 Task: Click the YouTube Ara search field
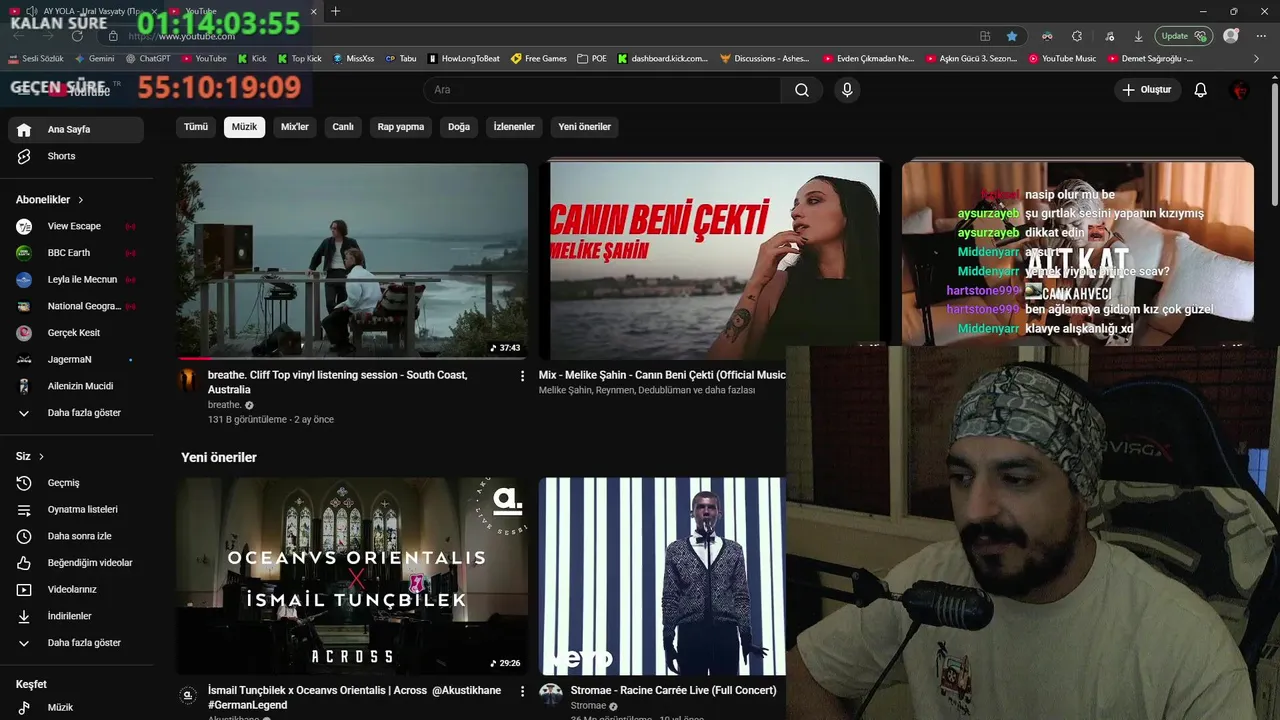(603, 90)
